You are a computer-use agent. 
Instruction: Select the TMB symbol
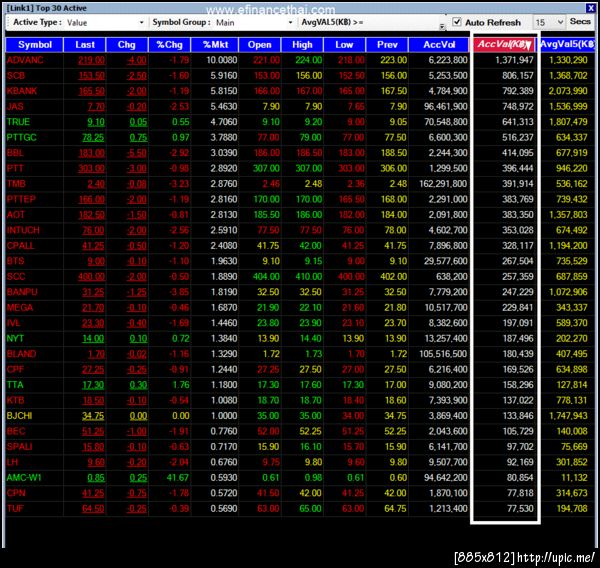[x=16, y=184]
